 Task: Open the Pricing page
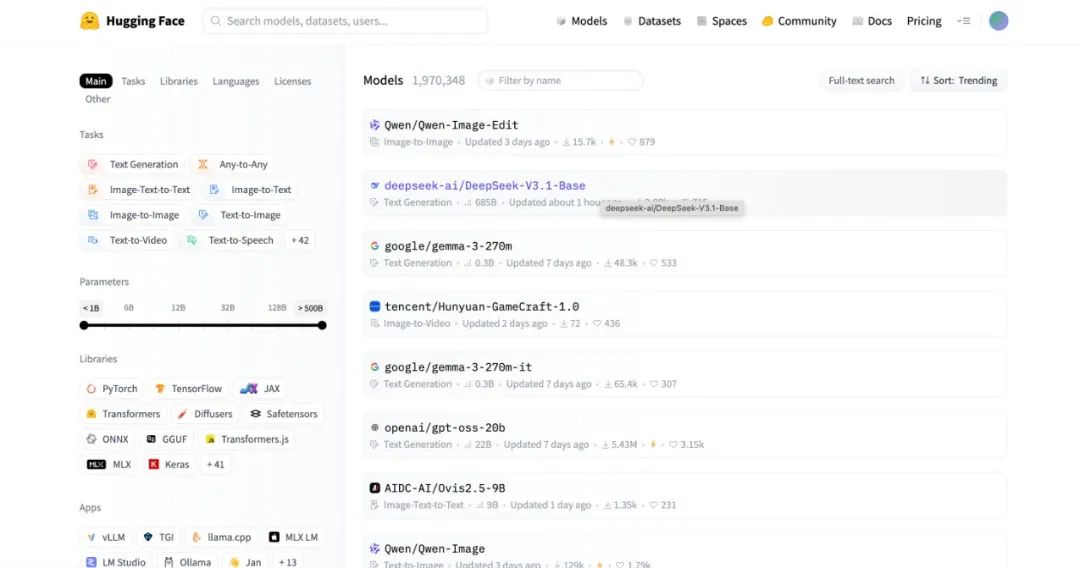[924, 21]
